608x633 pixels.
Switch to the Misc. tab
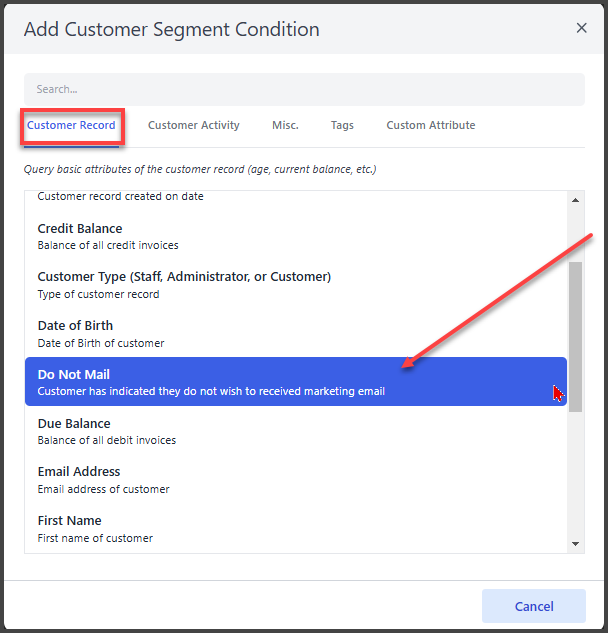(285, 126)
